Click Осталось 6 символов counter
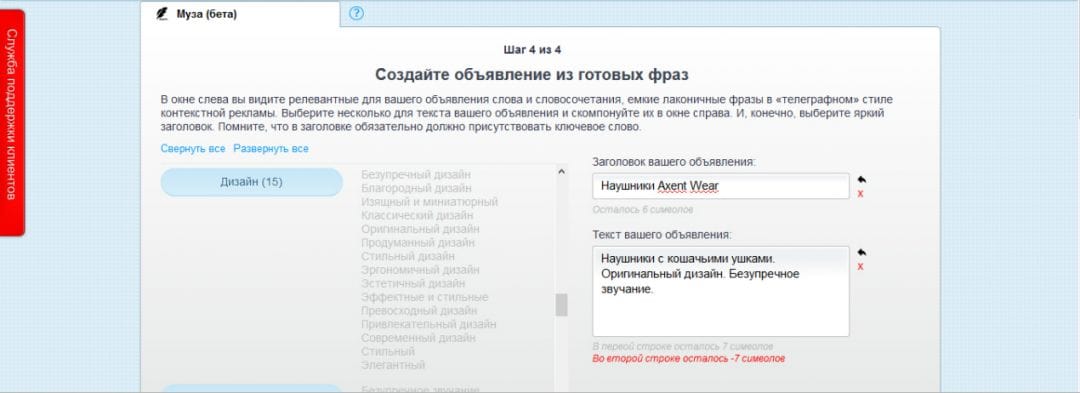The image size is (1080, 393). point(643,209)
